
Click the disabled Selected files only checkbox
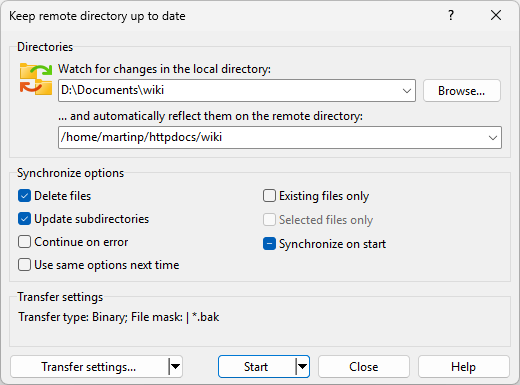click(x=269, y=220)
